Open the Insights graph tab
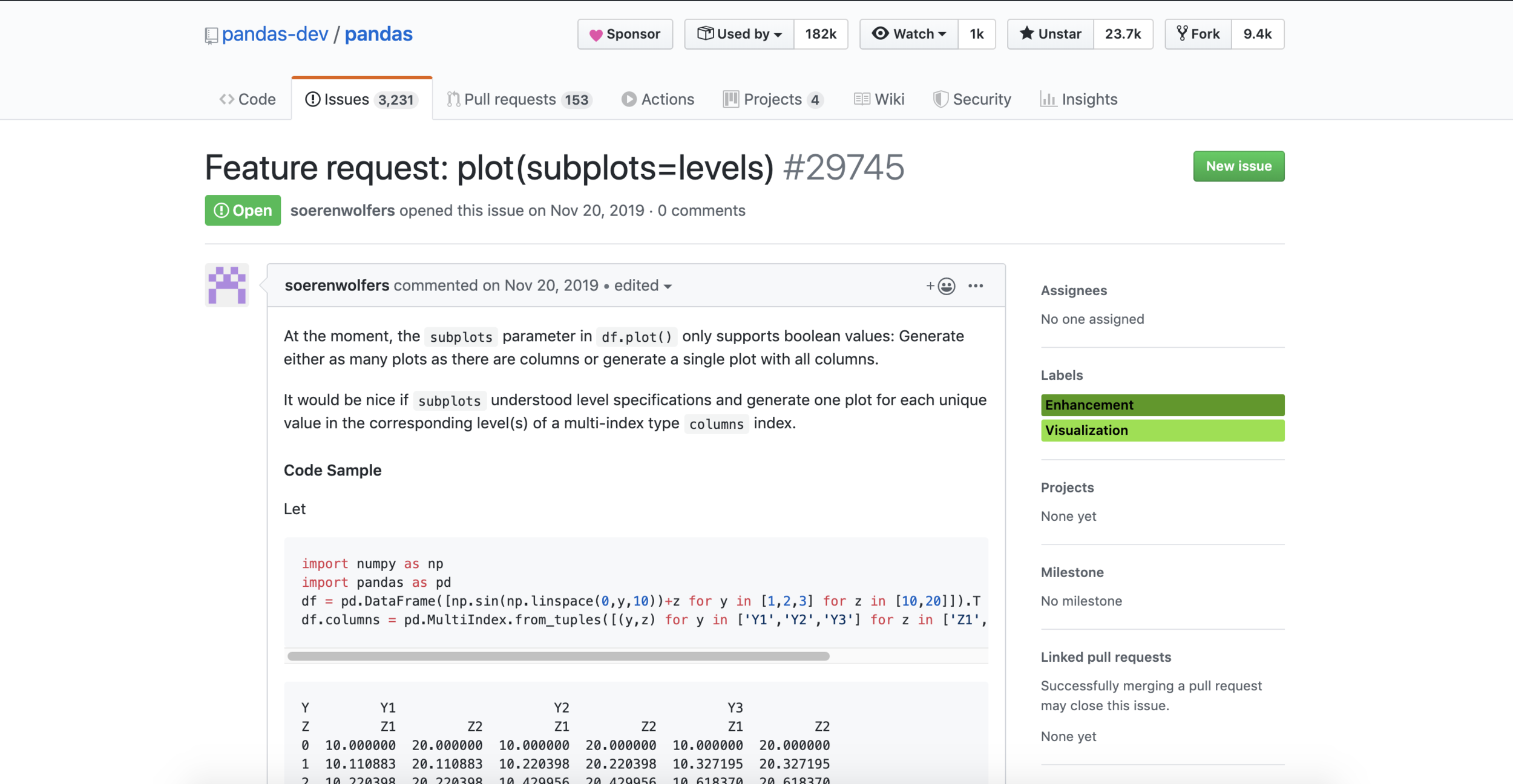This screenshot has width=1513, height=784. tap(1078, 99)
